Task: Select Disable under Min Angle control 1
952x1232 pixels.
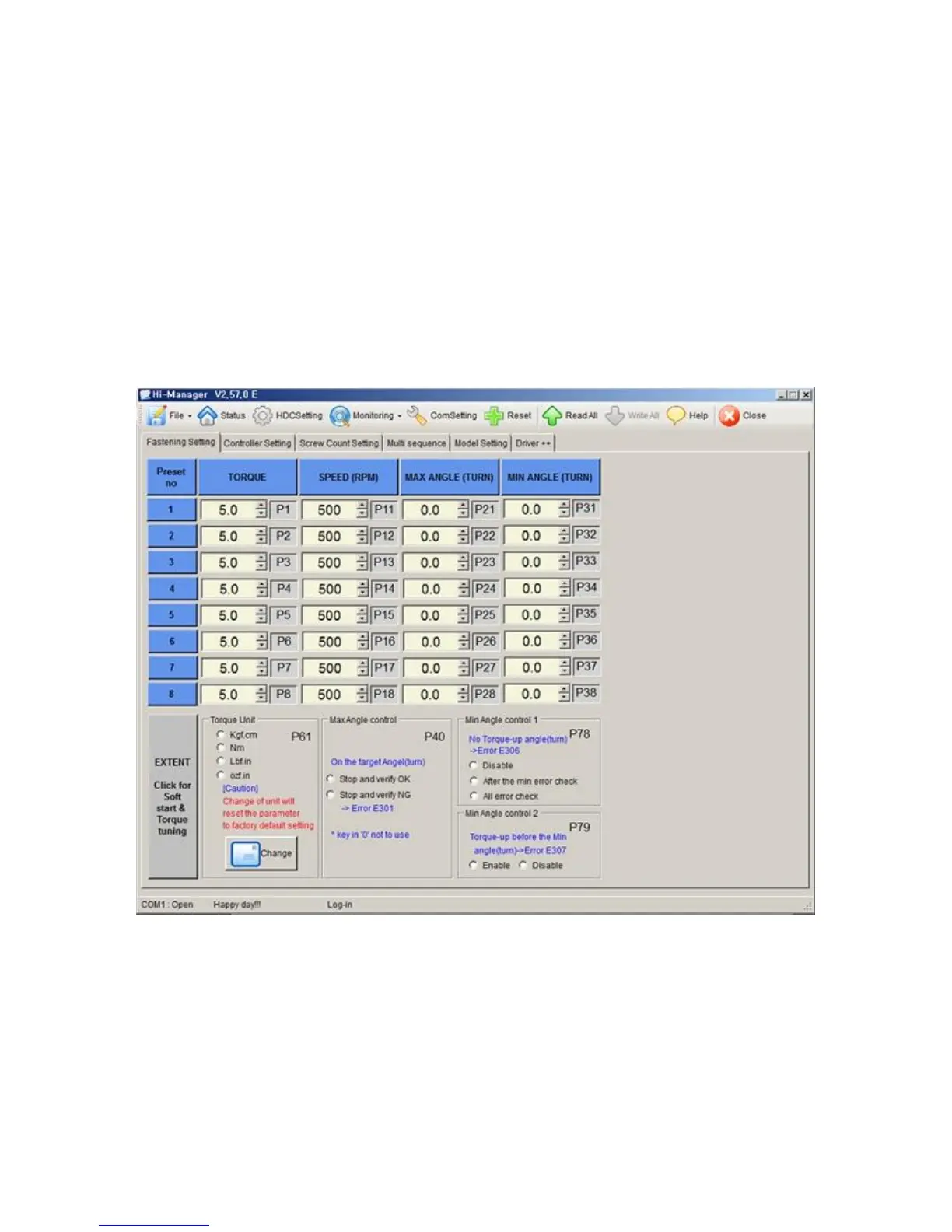Action: click(474, 765)
